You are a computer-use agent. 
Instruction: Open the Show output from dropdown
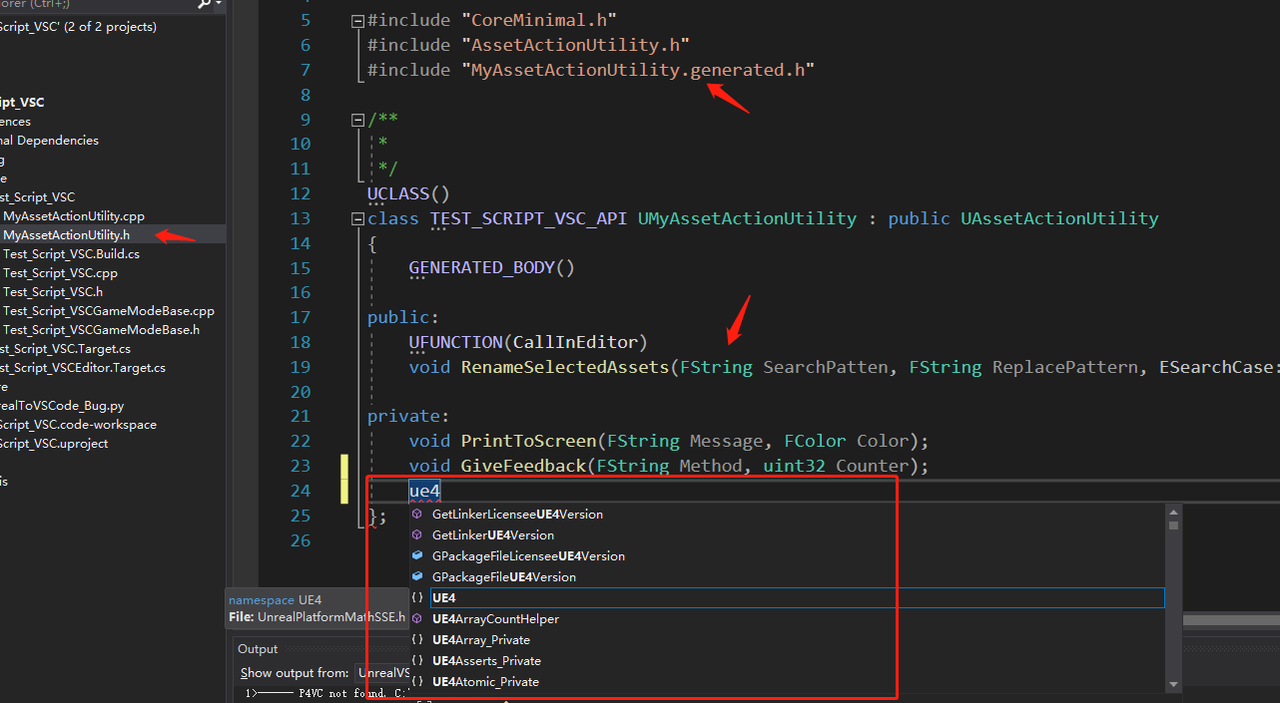point(382,673)
